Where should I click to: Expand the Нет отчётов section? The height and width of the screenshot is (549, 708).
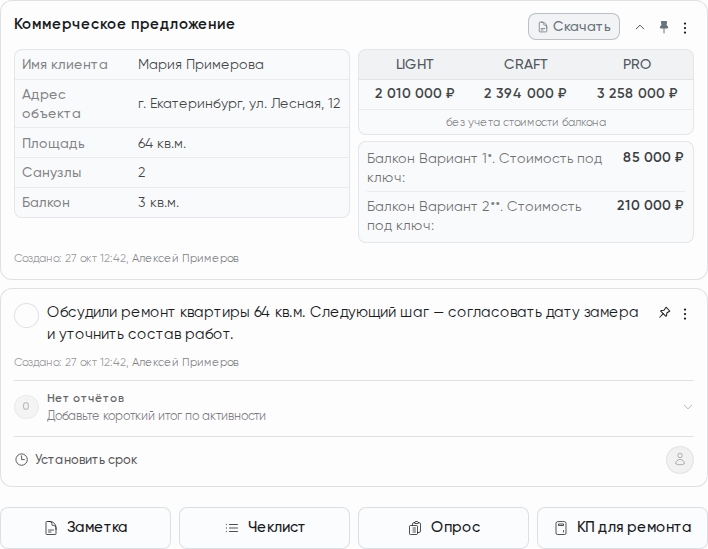(x=688, y=407)
